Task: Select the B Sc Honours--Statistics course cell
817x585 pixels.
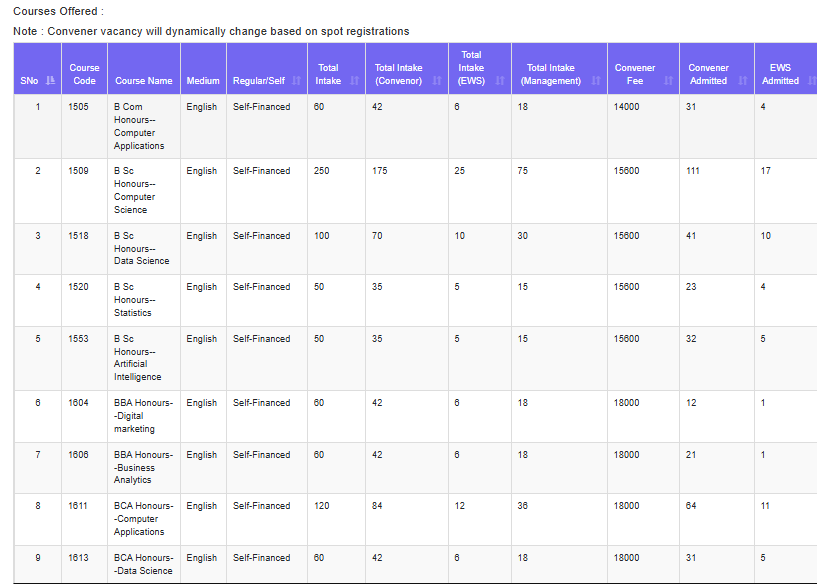Action: [144, 300]
